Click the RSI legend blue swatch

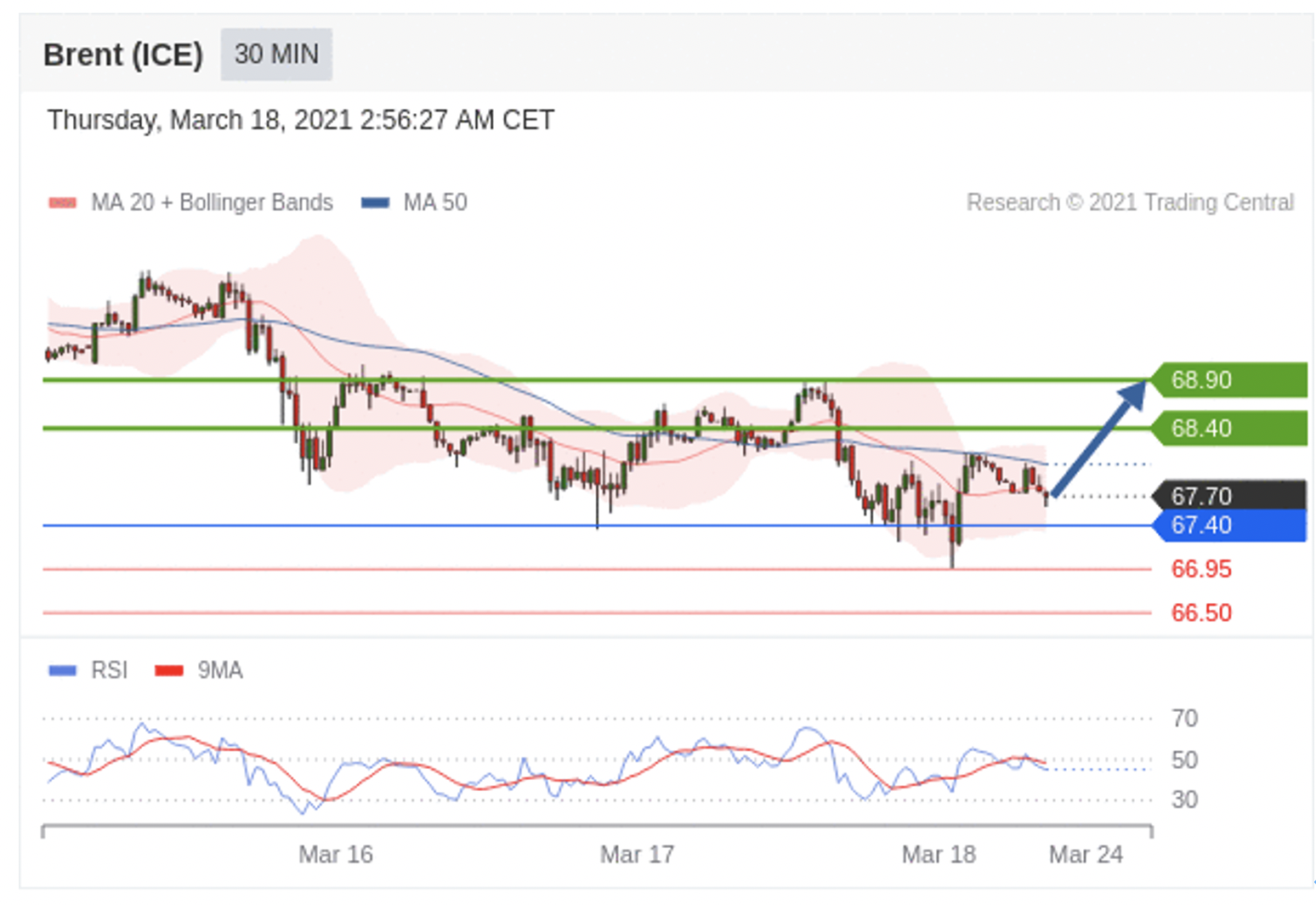tap(63, 671)
